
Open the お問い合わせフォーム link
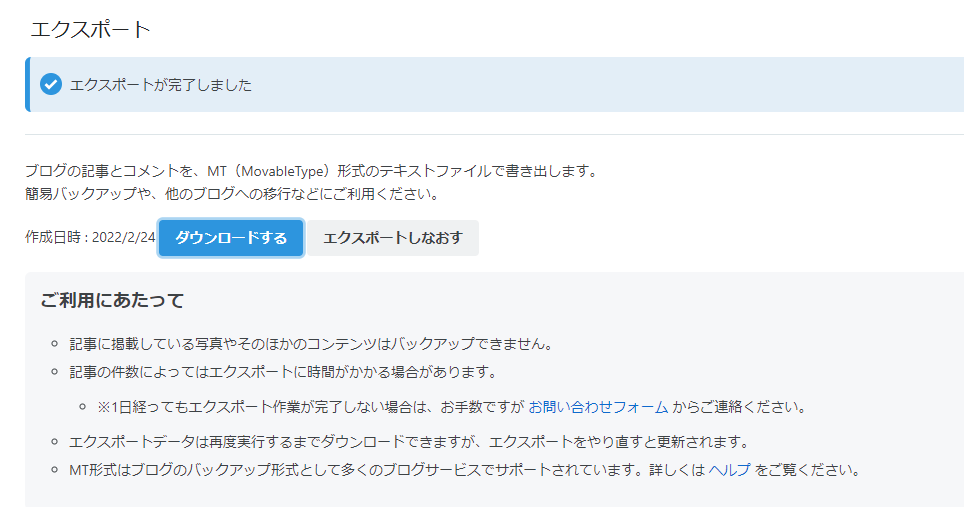tap(598, 407)
